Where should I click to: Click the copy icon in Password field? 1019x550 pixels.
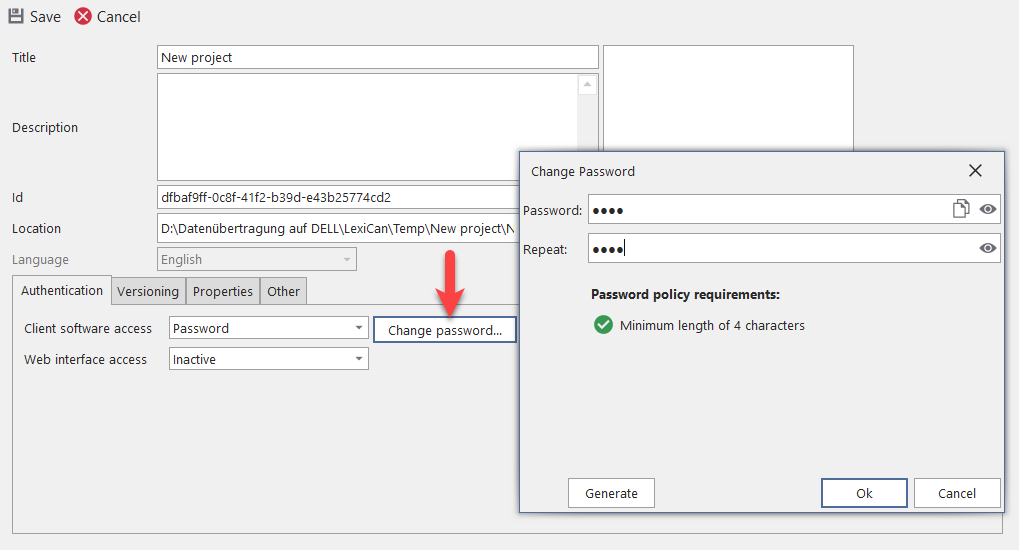pos(961,209)
